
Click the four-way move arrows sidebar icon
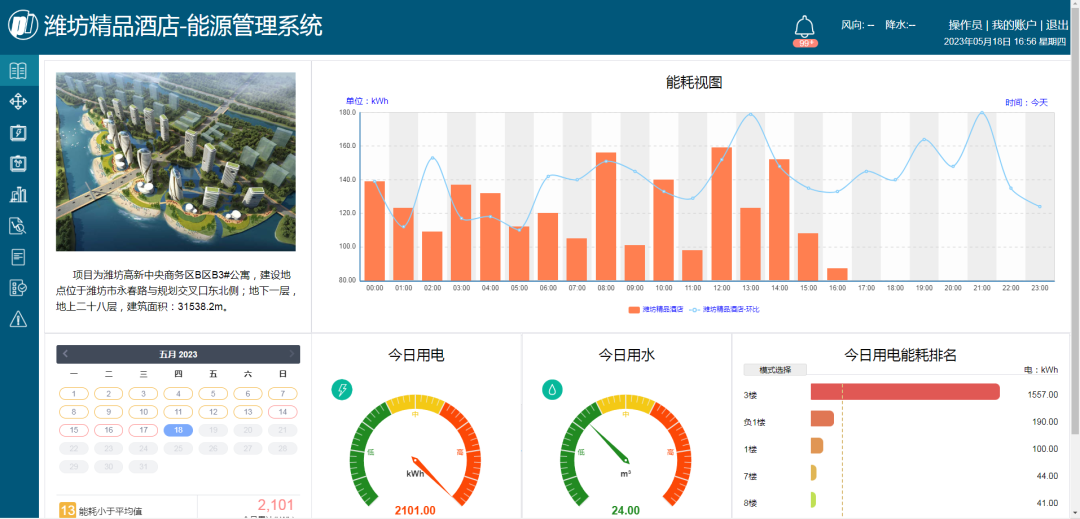18,102
